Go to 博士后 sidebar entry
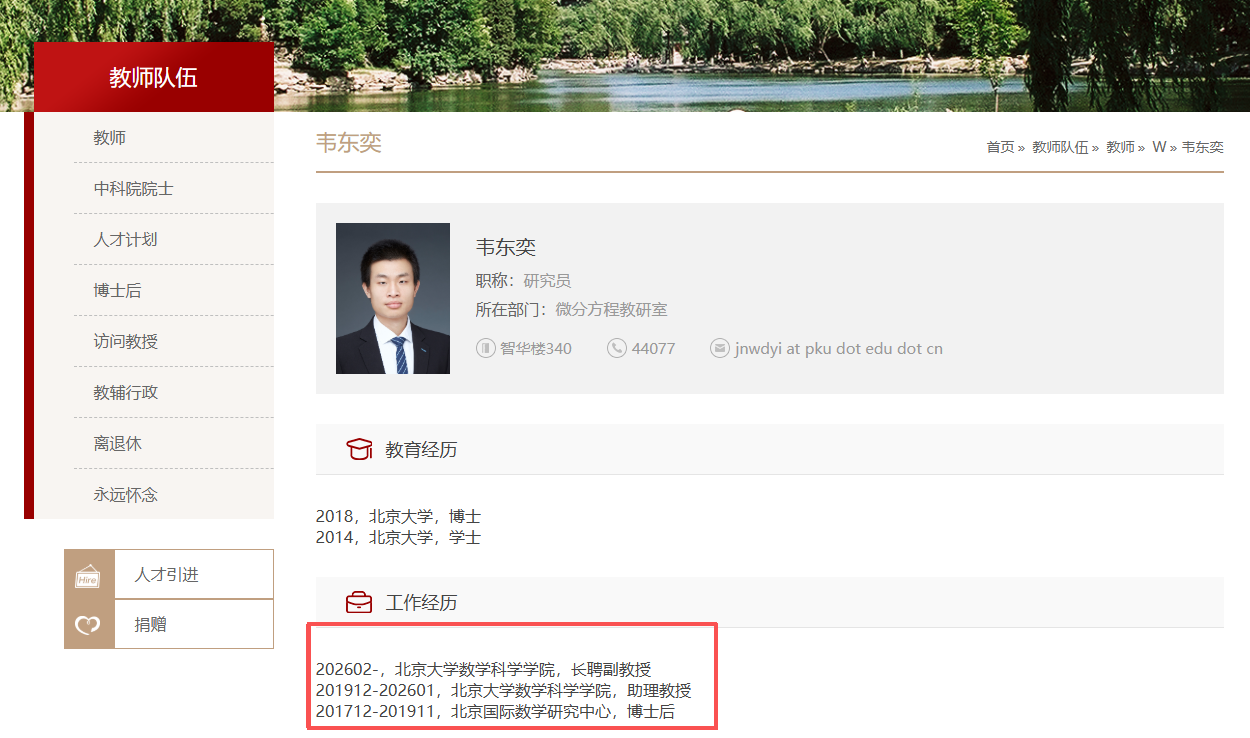The image size is (1250, 738). 118,291
